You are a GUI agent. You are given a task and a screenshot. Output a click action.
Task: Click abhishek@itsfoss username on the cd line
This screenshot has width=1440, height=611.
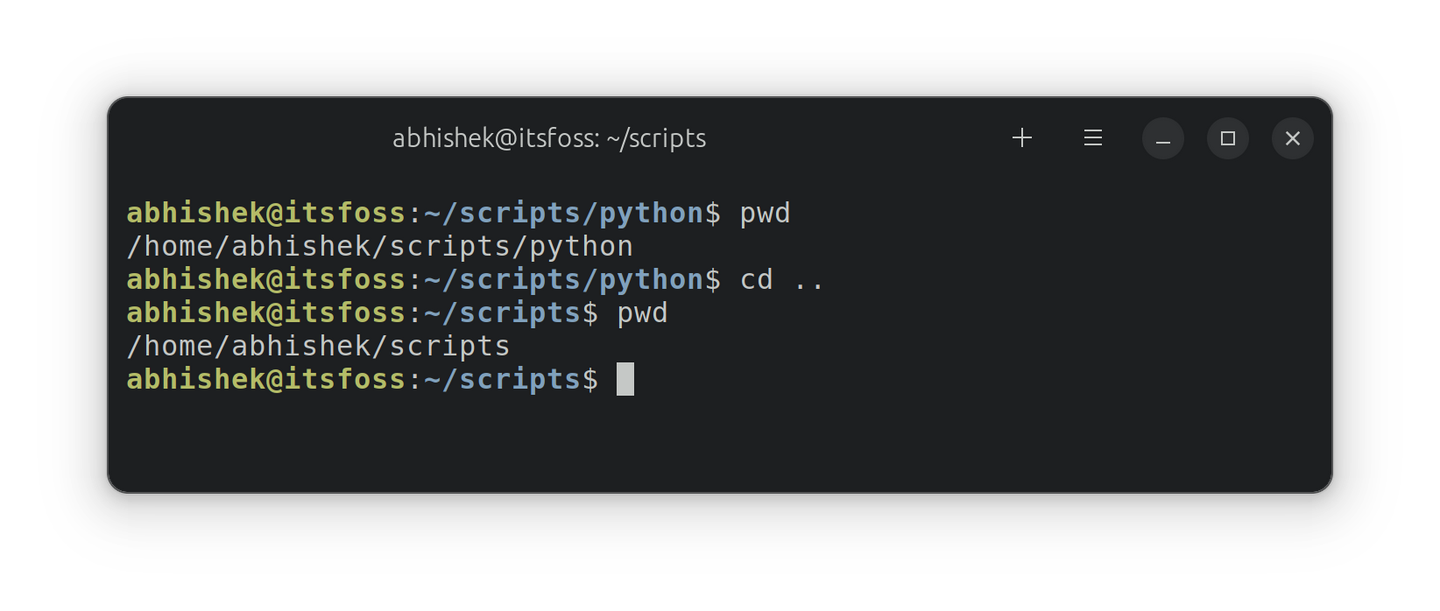tap(266, 279)
